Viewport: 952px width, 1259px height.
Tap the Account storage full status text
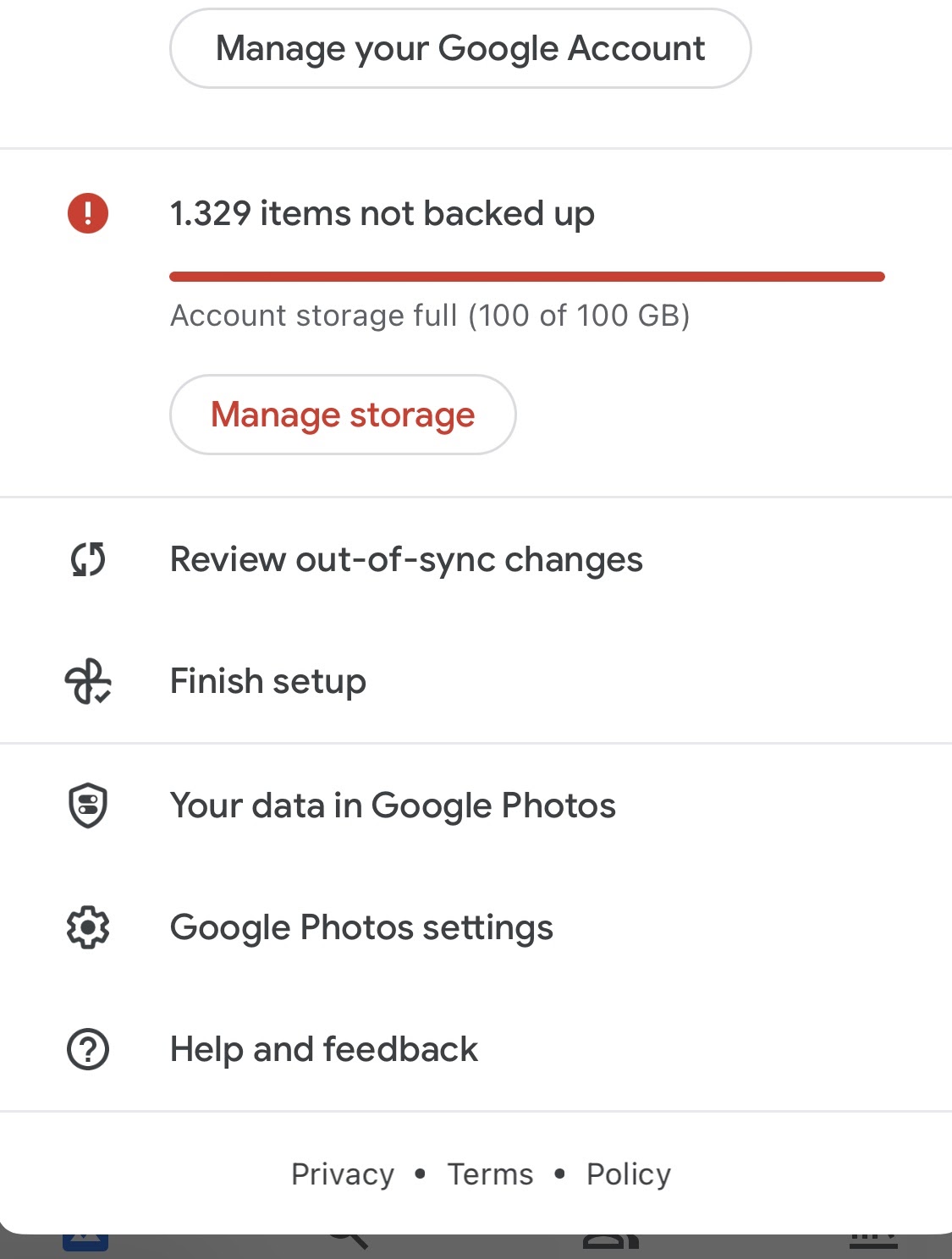tap(430, 316)
